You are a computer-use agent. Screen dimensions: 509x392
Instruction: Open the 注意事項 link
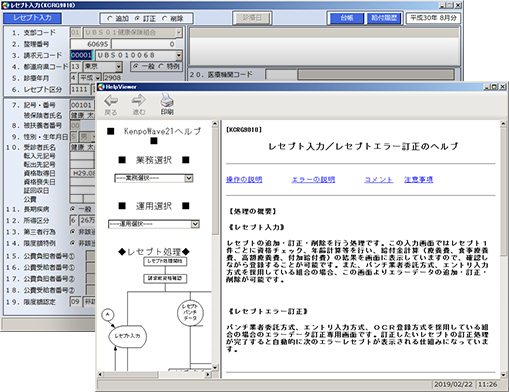tap(418, 179)
